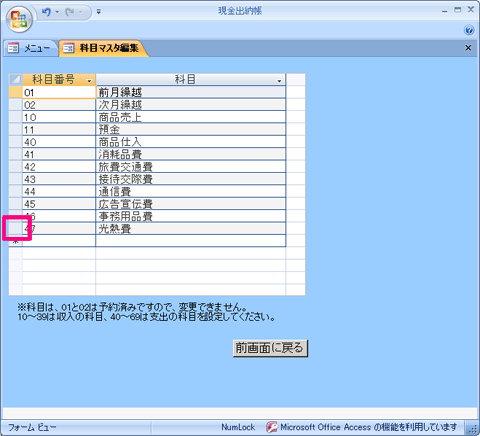480x436 pixels.
Task: Click the 科目 column header
Action: [x=190, y=80]
